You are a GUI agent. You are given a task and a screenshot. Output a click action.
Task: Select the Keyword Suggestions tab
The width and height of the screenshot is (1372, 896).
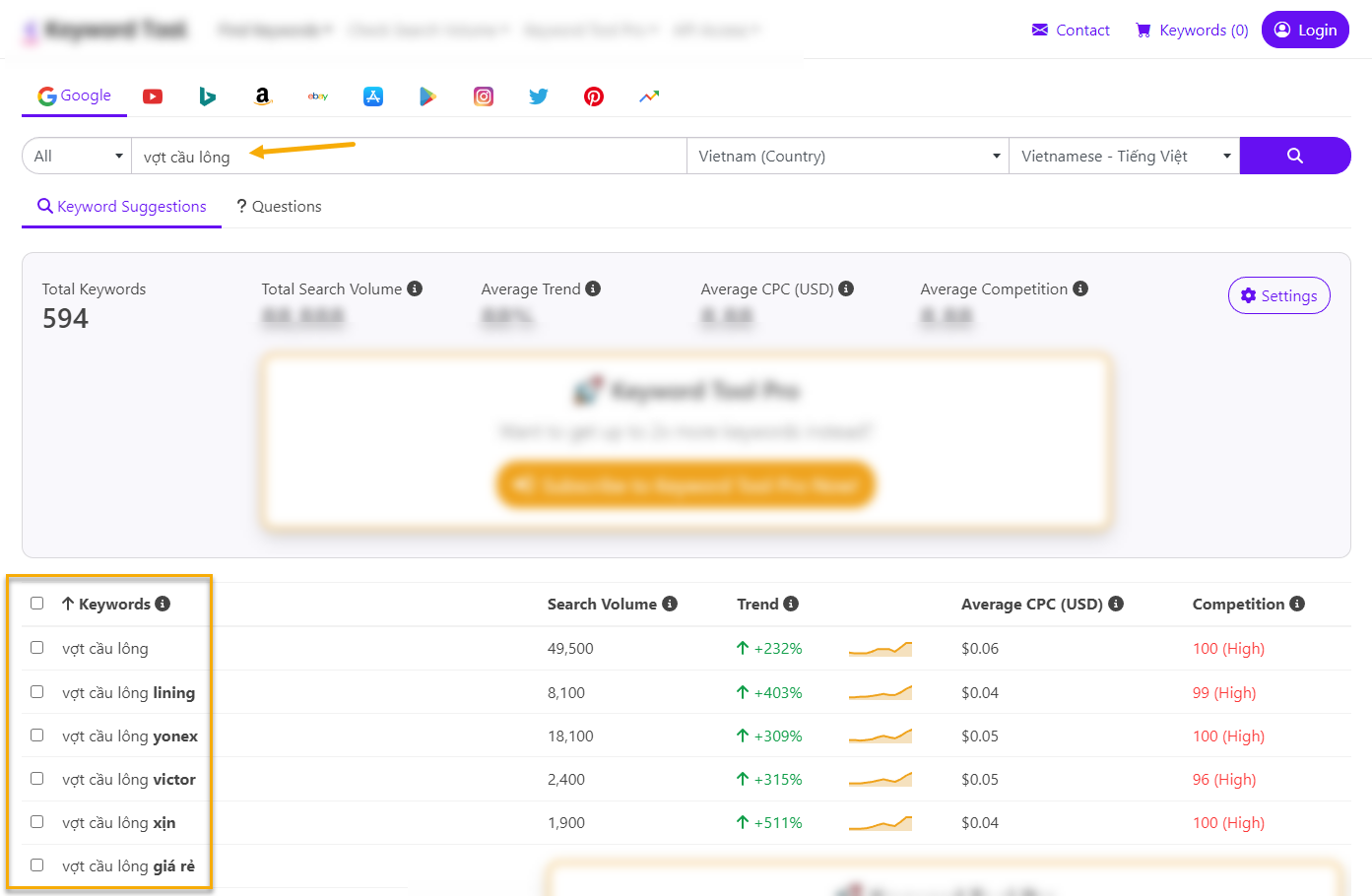(122, 207)
